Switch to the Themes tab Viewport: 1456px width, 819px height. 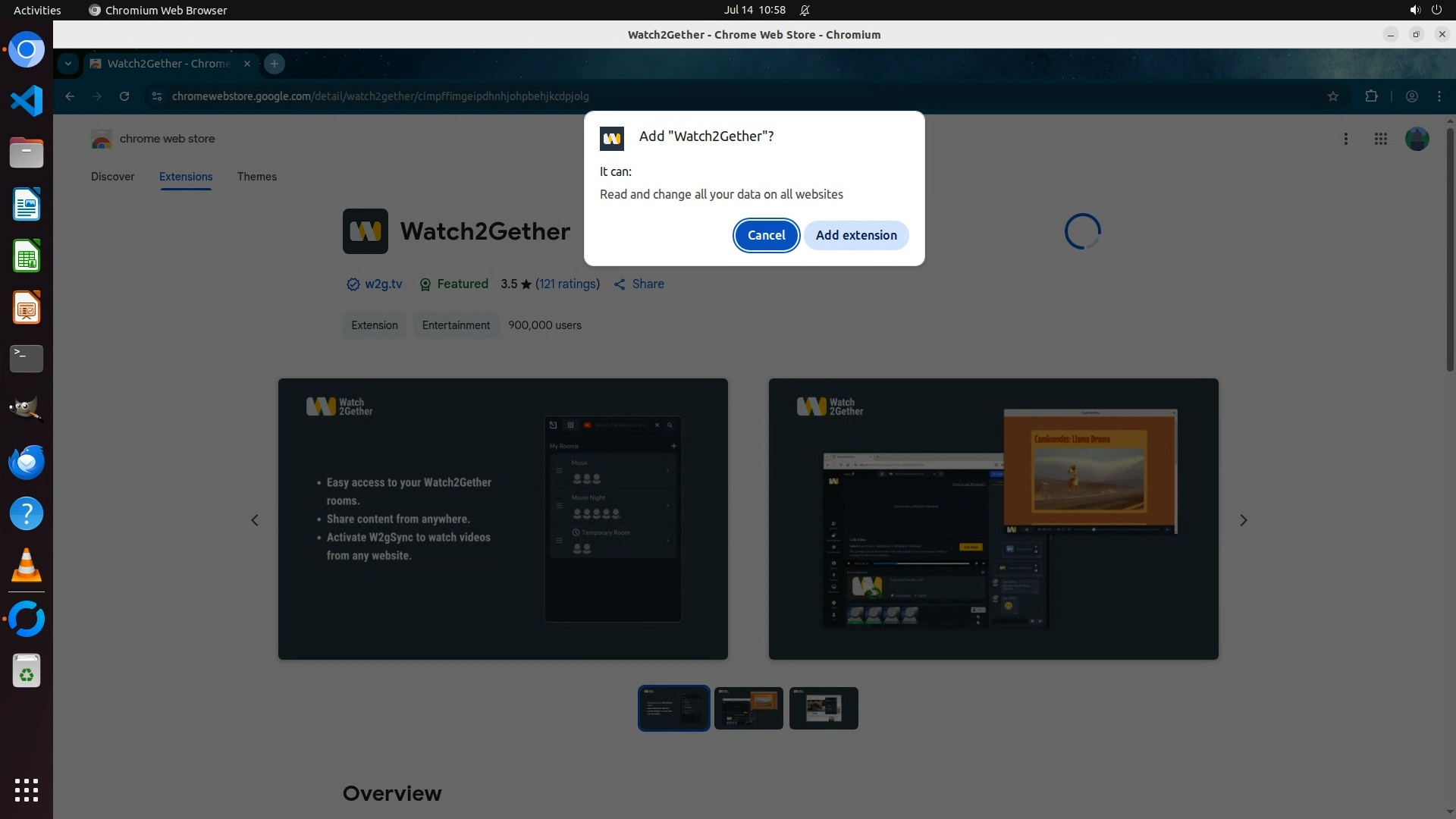pyautogui.click(x=256, y=177)
